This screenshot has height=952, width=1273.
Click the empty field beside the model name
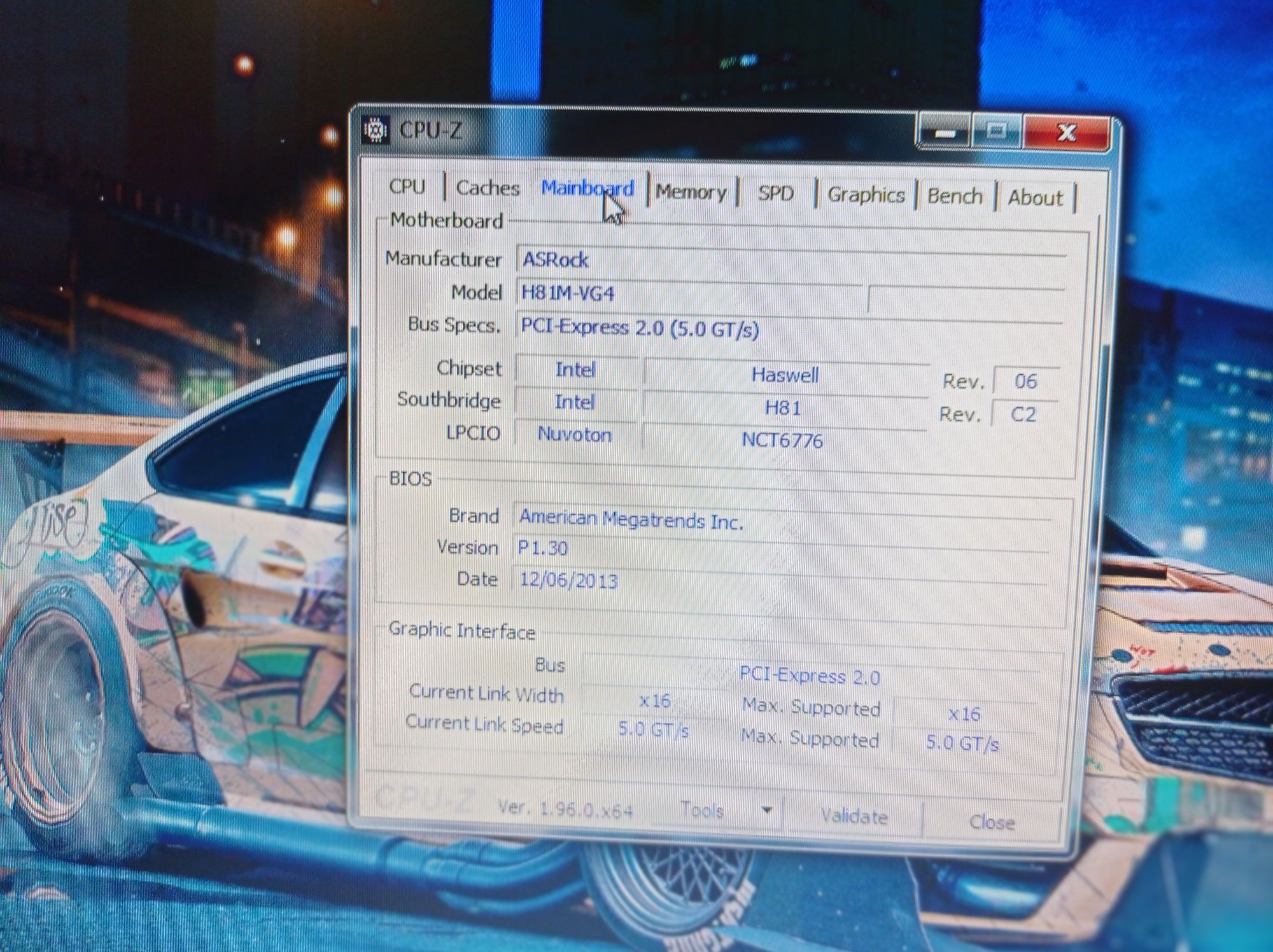pyautogui.click(x=966, y=299)
